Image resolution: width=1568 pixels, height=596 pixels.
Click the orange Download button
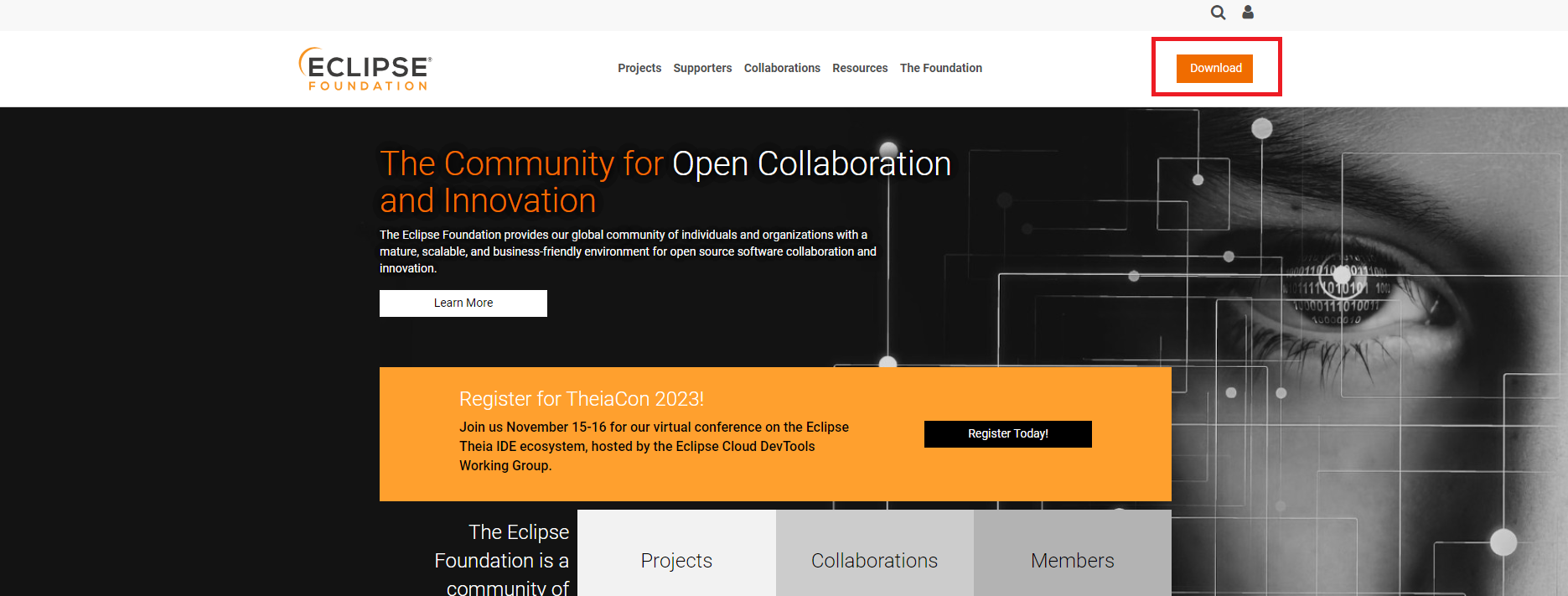pyautogui.click(x=1215, y=69)
